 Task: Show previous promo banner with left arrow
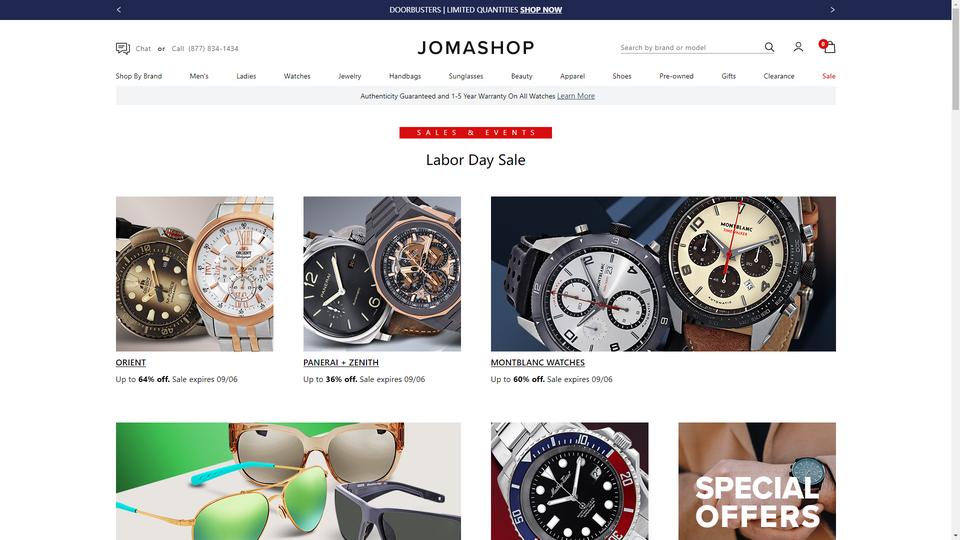119,10
